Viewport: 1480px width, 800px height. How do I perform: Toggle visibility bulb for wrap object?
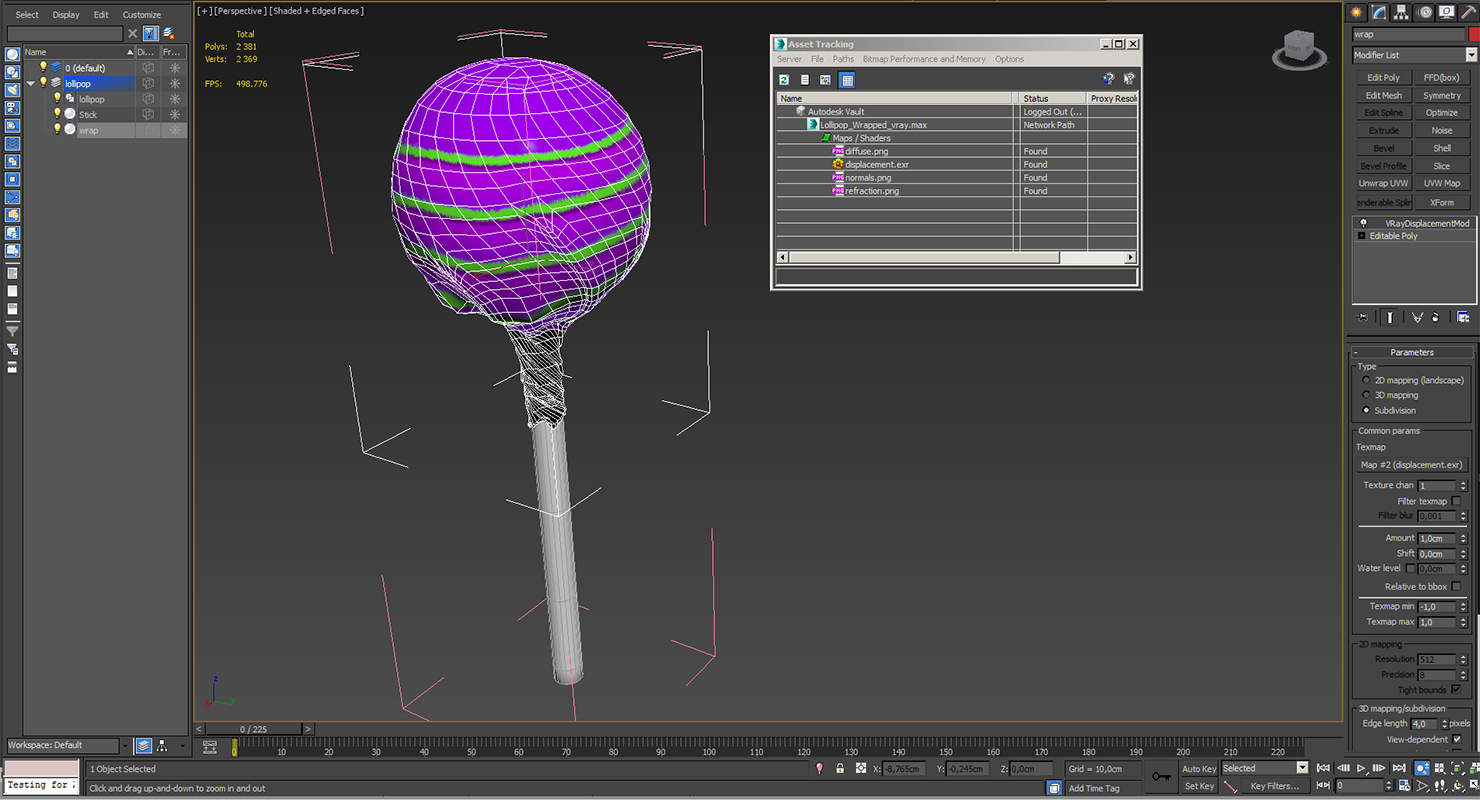pyautogui.click(x=57, y=130)
